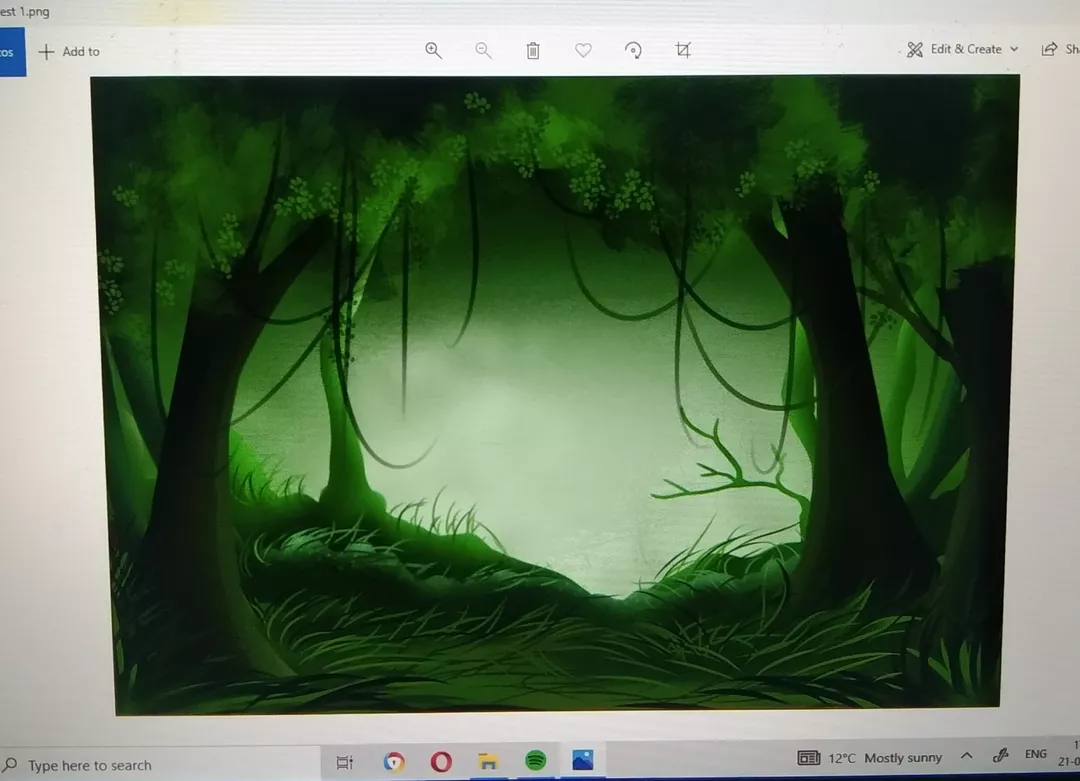This screenshot has width=1080, height=781.
Task: Launch Opera browser from taskbar
Action: point(440,761)
